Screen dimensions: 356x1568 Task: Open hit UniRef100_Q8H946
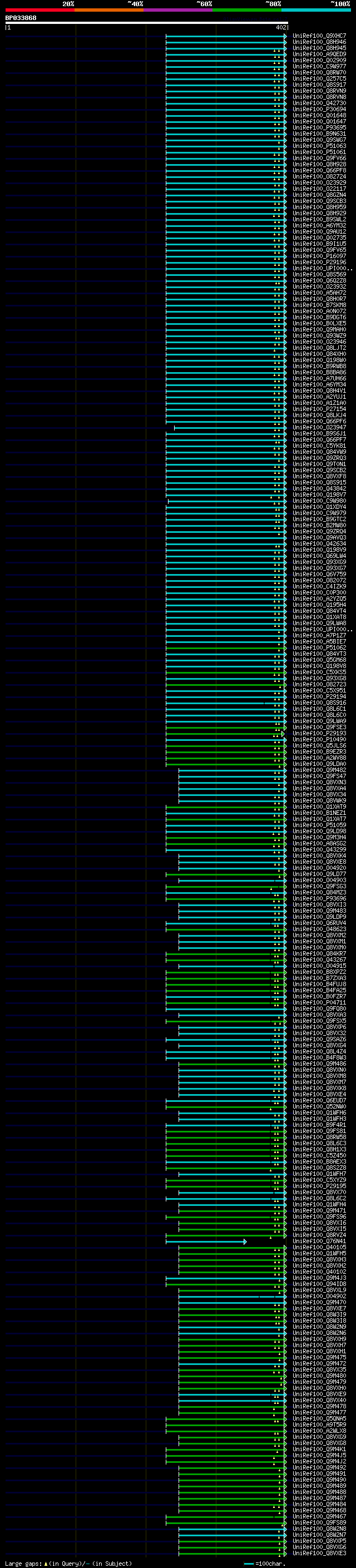(x=319, y=42)
